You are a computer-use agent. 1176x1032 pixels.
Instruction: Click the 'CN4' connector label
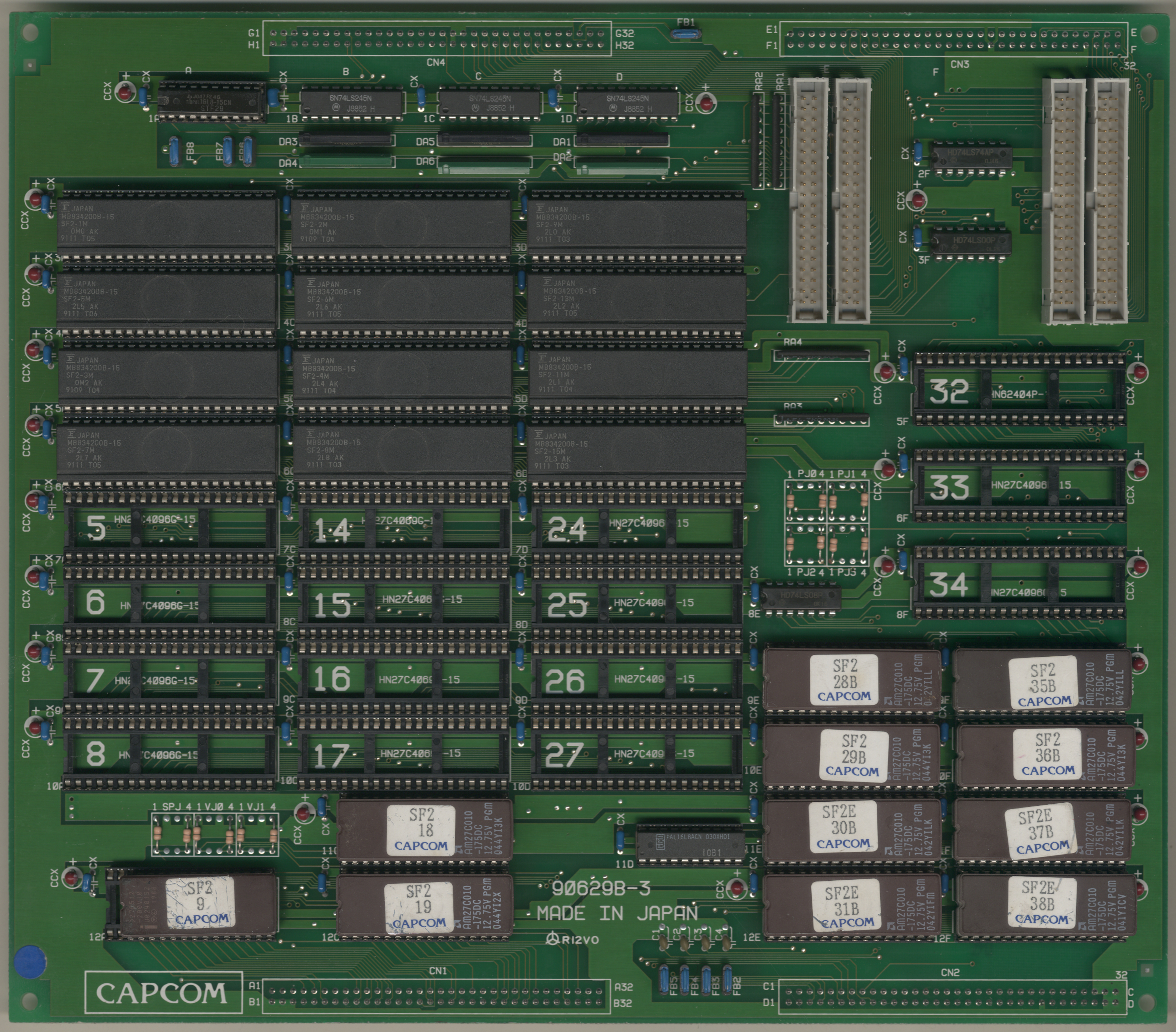point(436,62)
